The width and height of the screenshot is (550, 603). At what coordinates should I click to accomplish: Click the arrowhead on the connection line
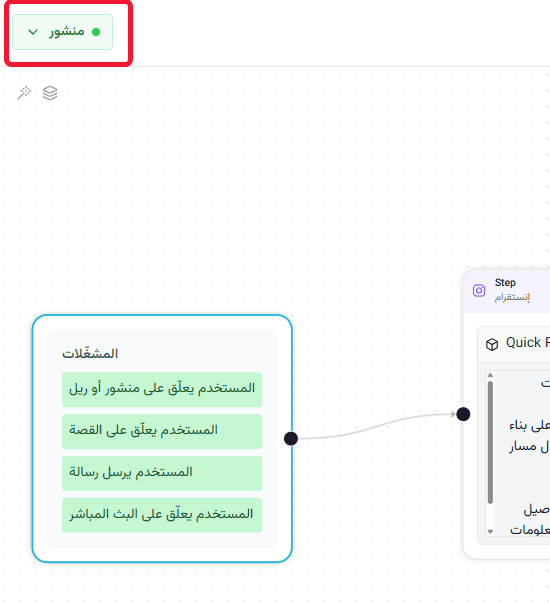(x=453, y=414)
